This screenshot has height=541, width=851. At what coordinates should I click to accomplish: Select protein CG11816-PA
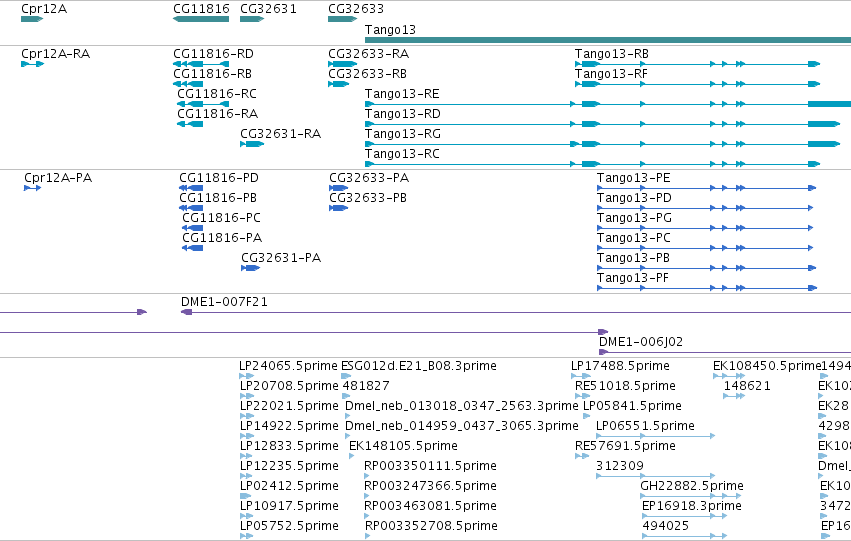click(222, 238)
